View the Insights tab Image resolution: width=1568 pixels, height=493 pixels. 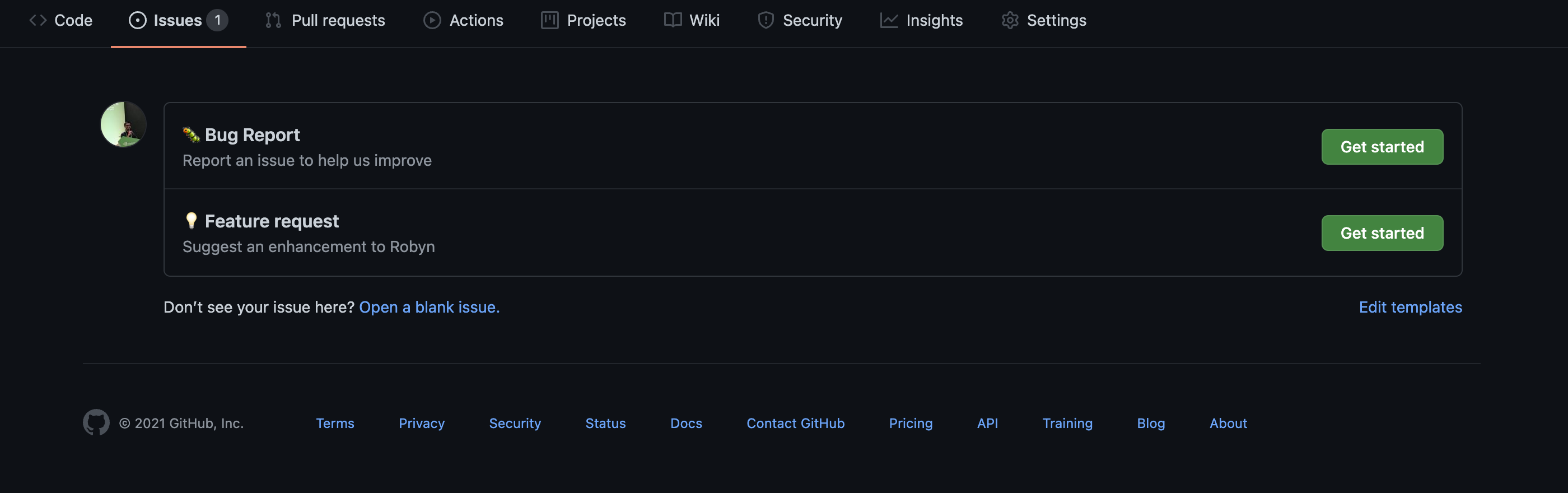922,20
